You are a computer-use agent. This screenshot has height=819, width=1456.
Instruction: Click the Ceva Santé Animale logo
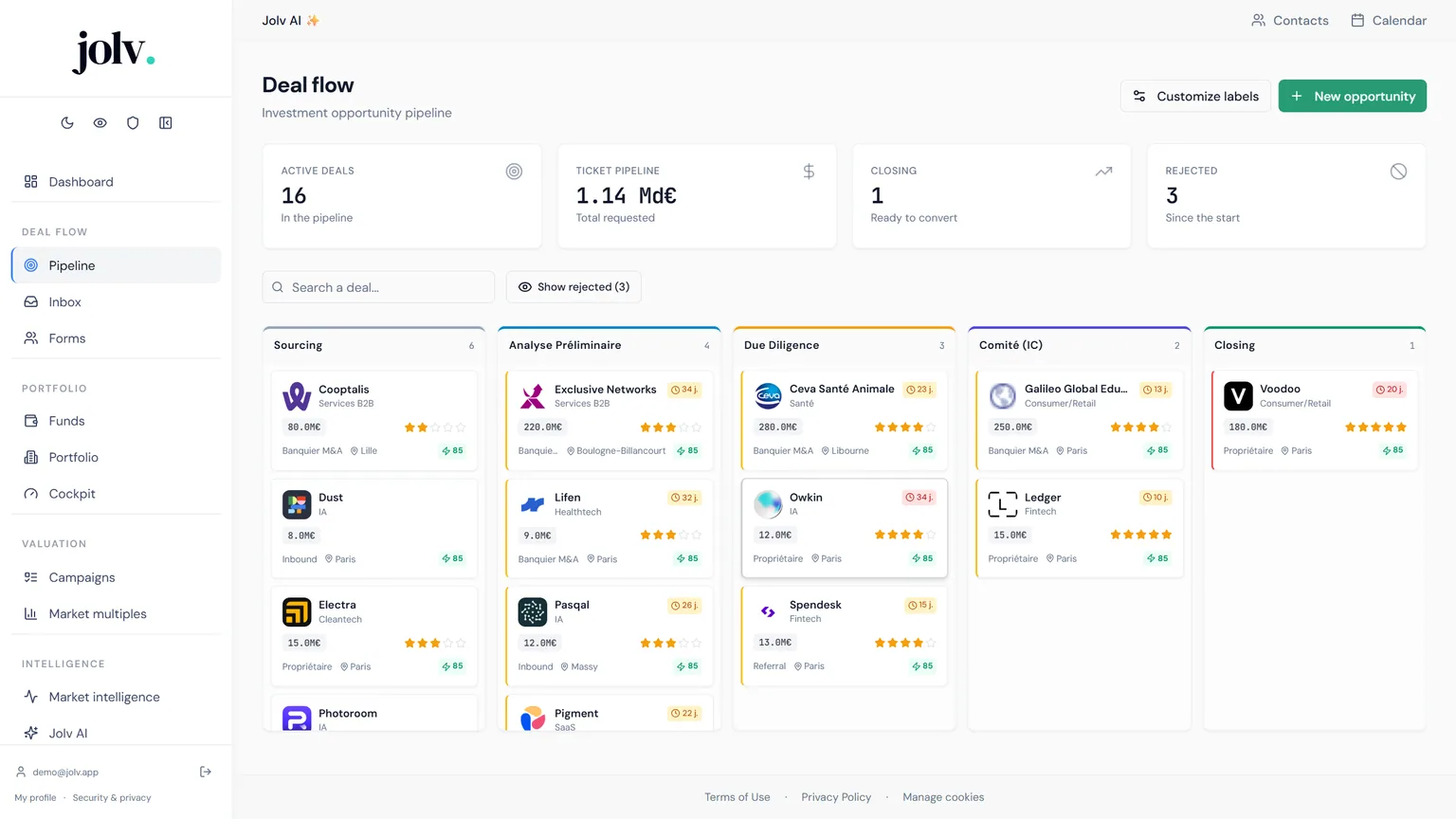tap(768, 396)
